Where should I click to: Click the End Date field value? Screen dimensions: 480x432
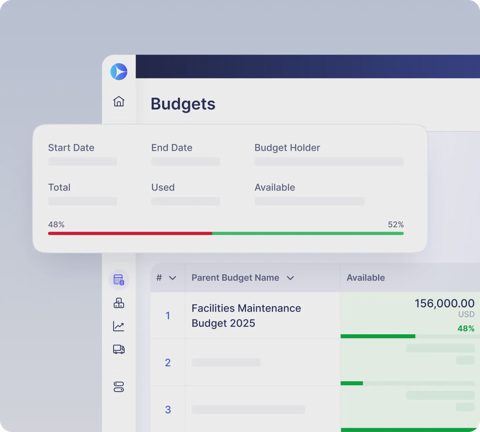pyautogui.click(x=186, y=162)
